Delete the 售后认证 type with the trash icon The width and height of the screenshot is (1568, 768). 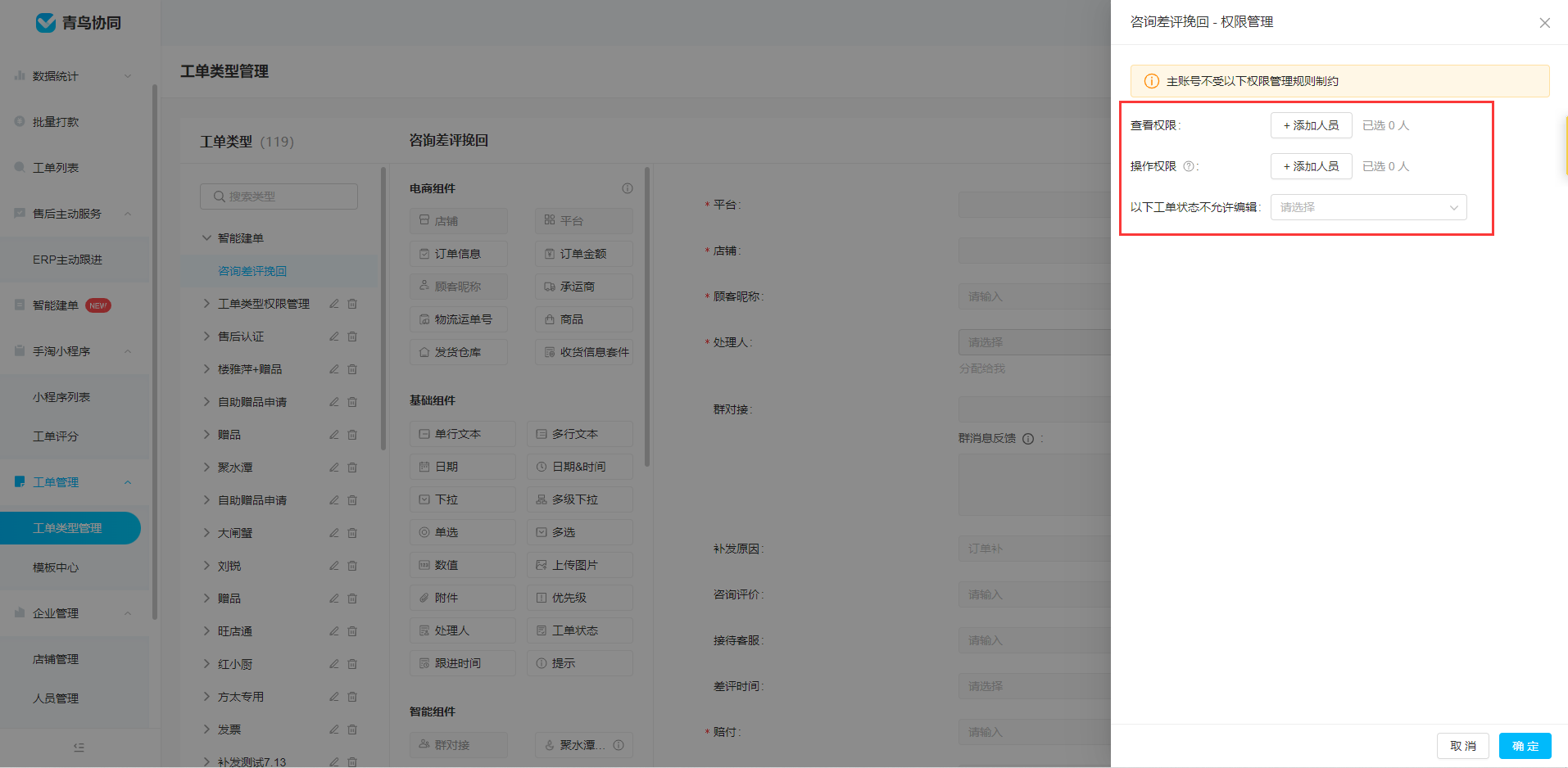pos(352,337)
